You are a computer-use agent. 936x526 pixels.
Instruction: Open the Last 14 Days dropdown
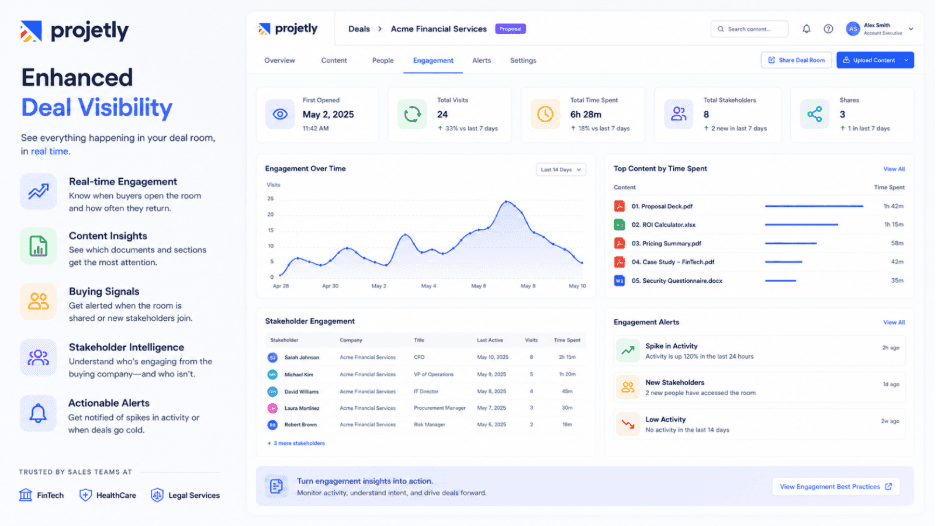pyautogui.click(x=561, y=170)
